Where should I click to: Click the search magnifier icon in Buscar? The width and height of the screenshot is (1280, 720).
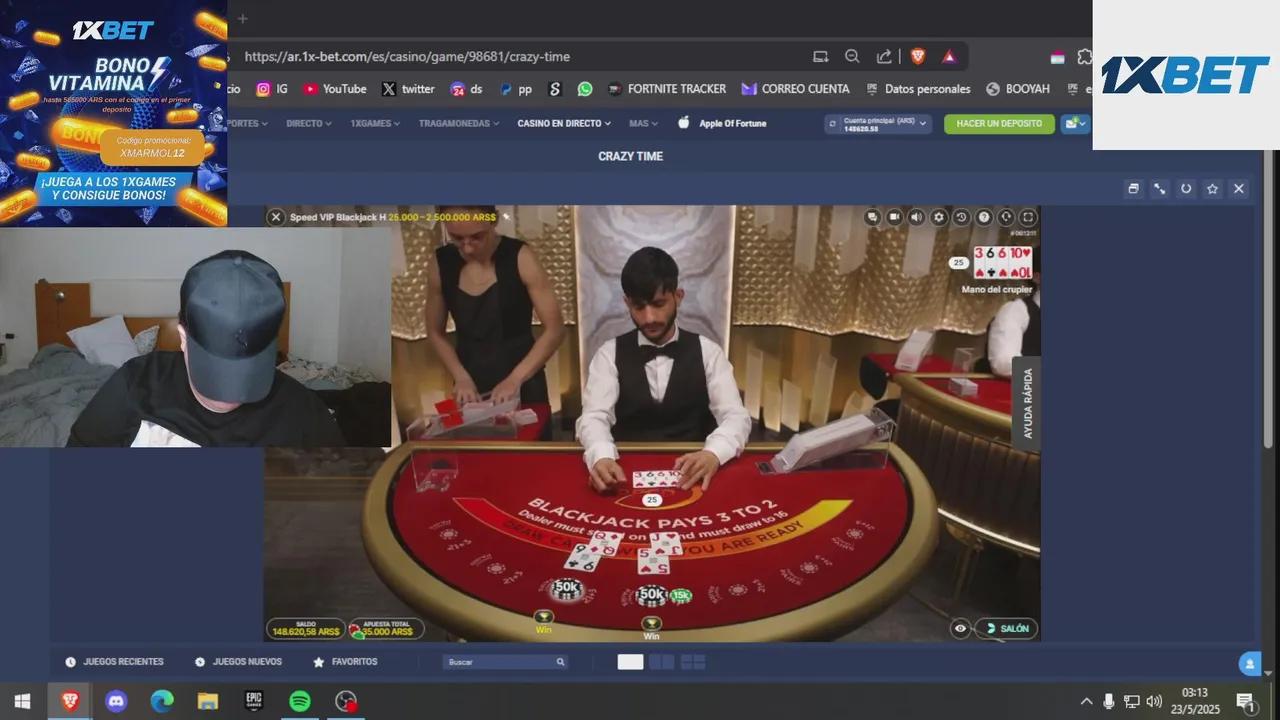click(x=560, y=662)
